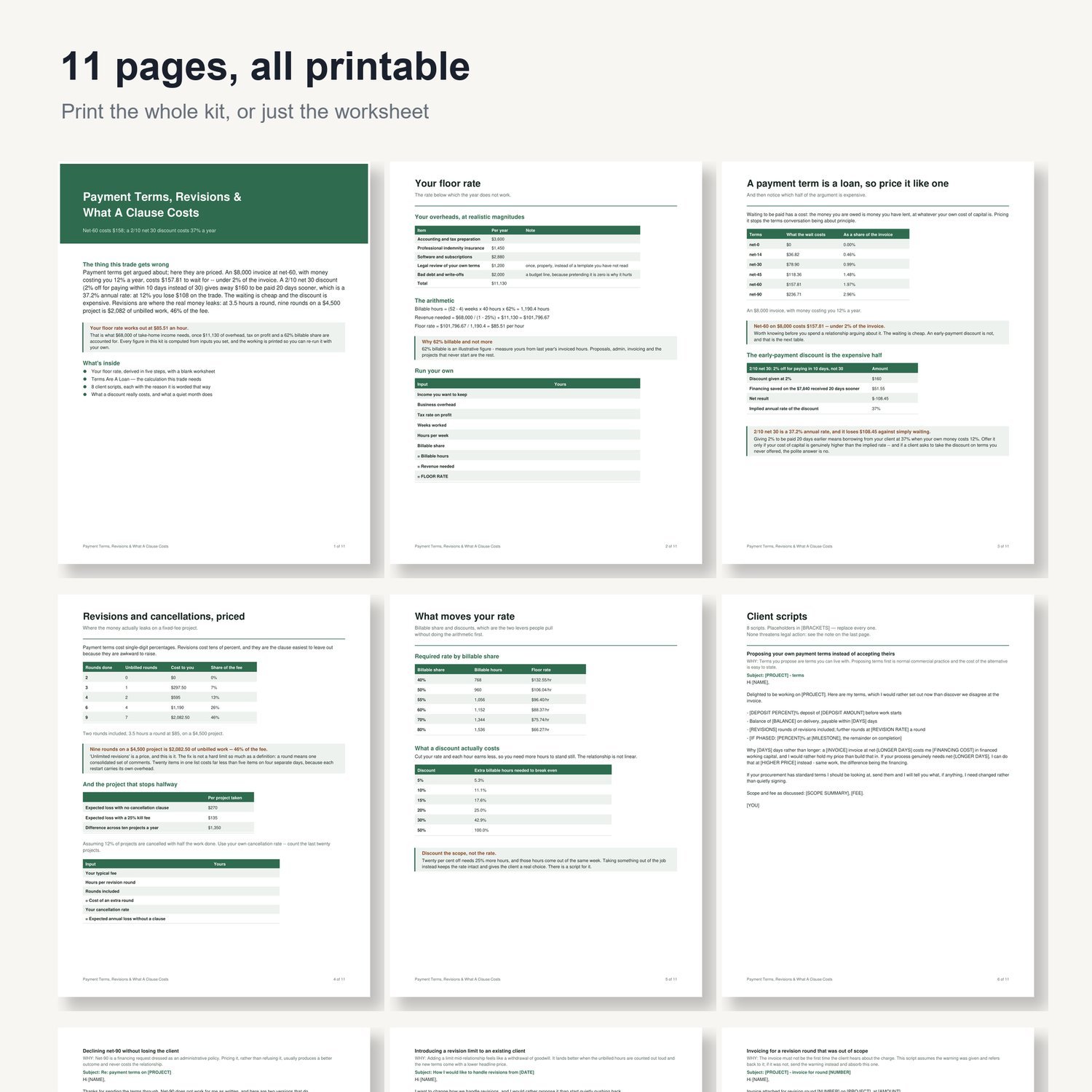Click the 'net-45' row in the terms table
This screenshot has width=1092, height=1092.
click(x=828, y=274)
